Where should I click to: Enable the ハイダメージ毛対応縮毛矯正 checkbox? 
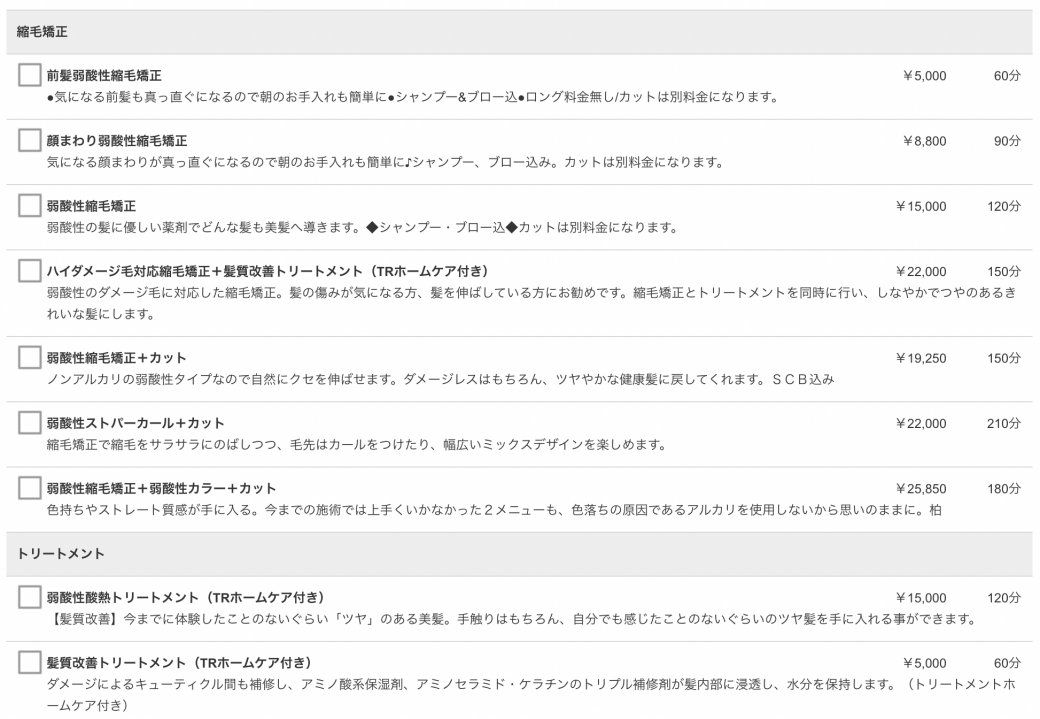tap(30, 272)
